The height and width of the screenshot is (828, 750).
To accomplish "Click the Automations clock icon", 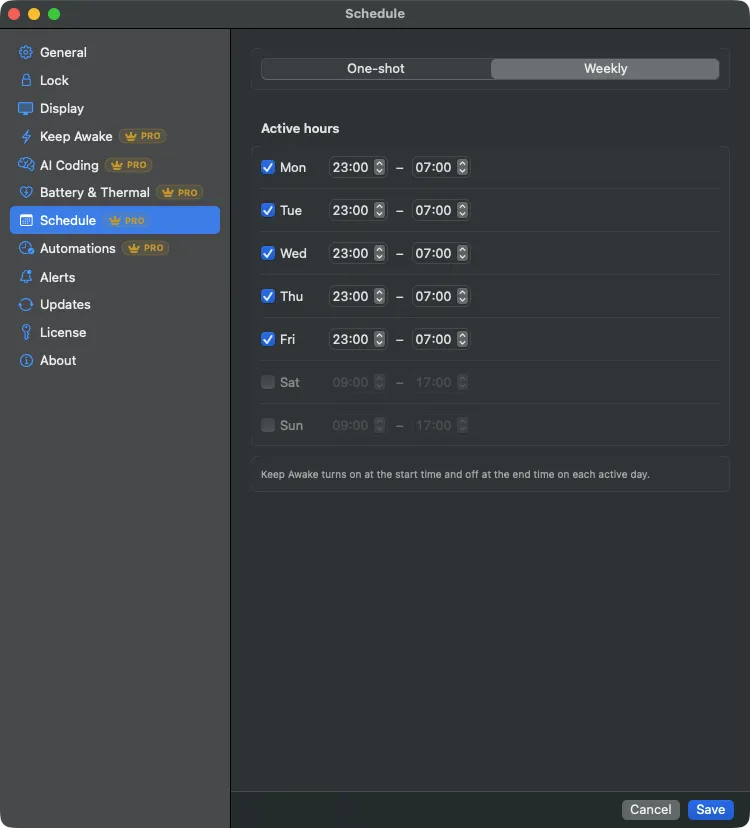I will coord(25,248).
